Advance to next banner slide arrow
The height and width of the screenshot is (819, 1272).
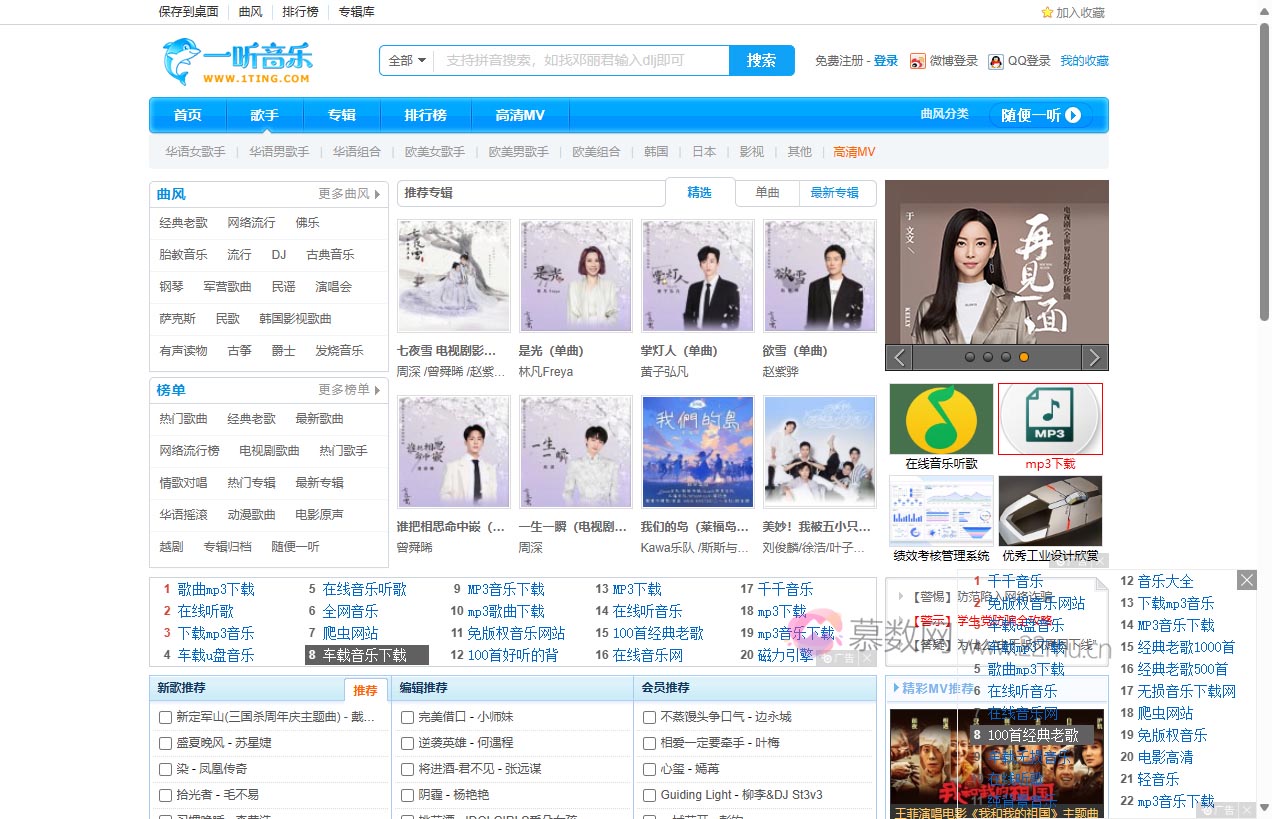1095,357
